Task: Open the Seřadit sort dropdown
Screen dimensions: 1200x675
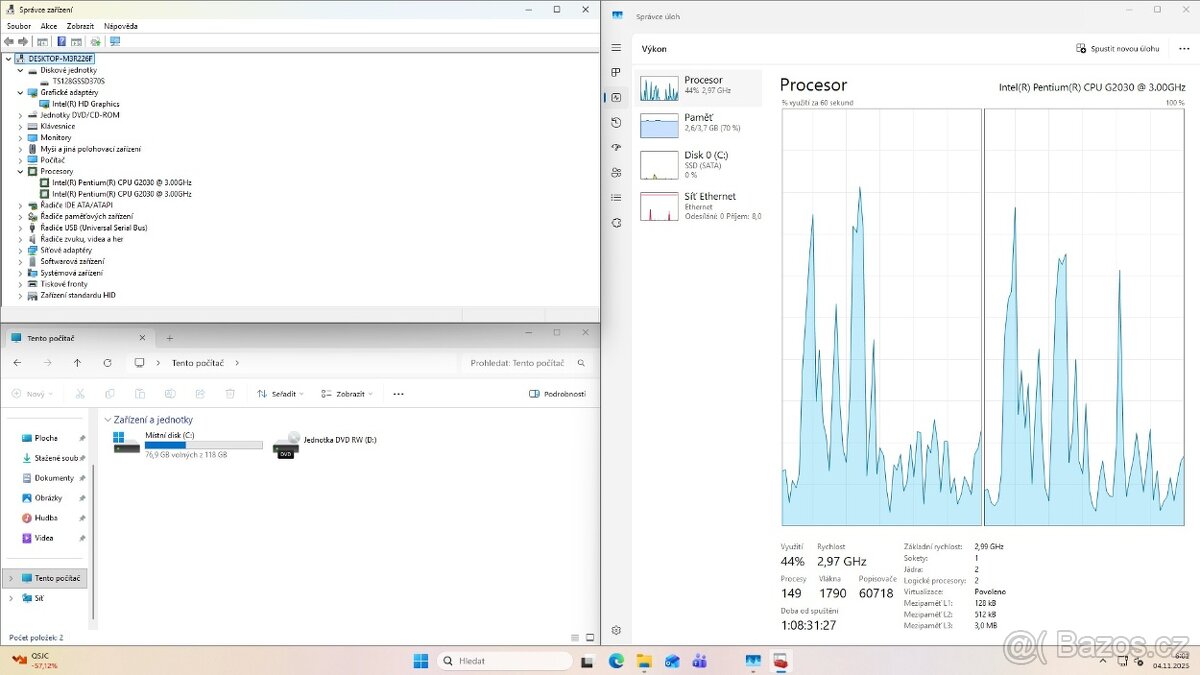Action: (x=280, y=394)
